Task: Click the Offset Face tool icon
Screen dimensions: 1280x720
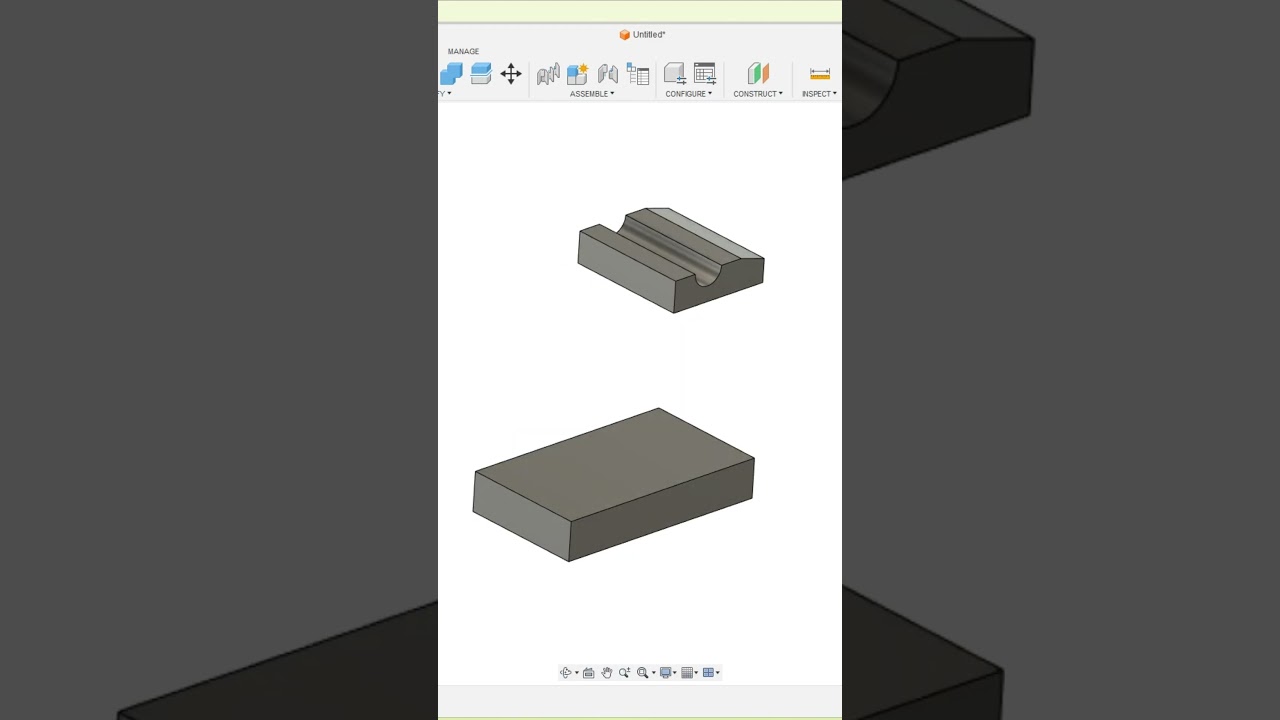Action: point(481,73)
